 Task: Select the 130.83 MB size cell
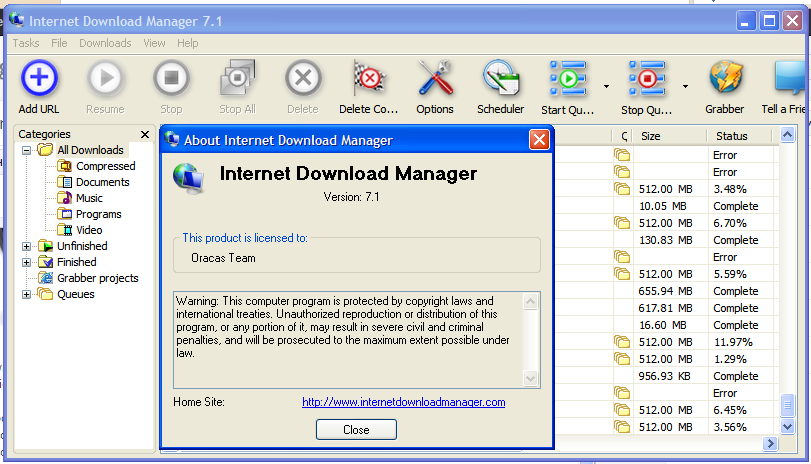coord(666,240)
